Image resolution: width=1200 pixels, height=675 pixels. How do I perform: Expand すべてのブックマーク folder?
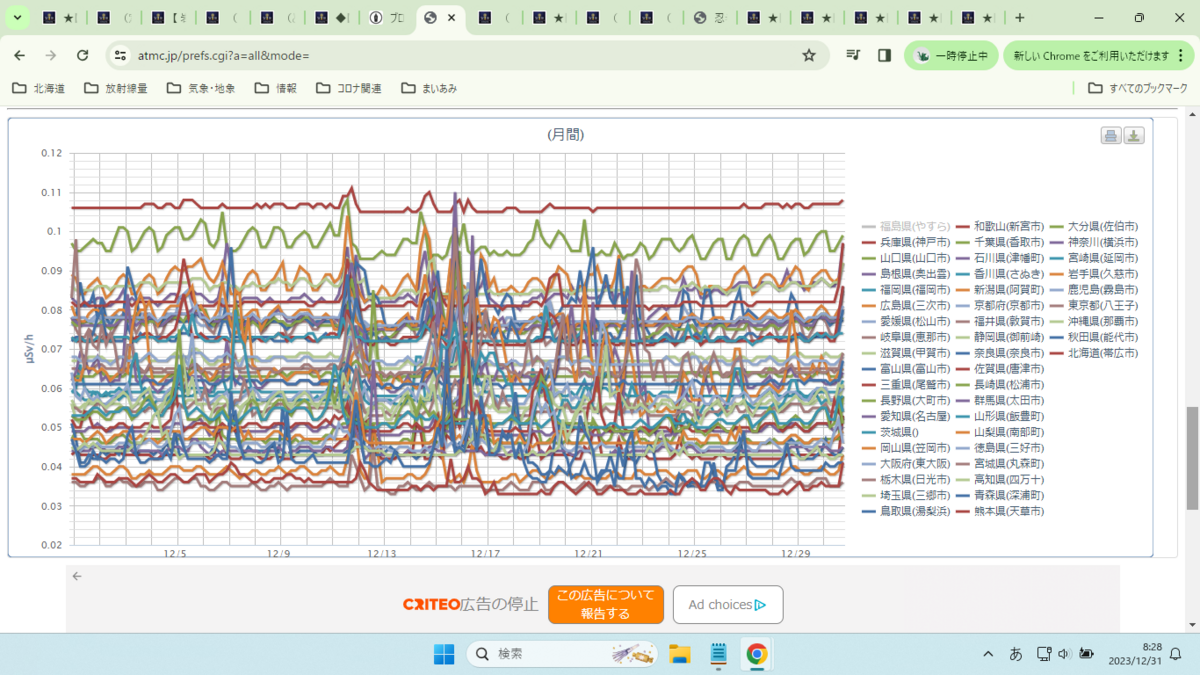(x=1138, y=88)
